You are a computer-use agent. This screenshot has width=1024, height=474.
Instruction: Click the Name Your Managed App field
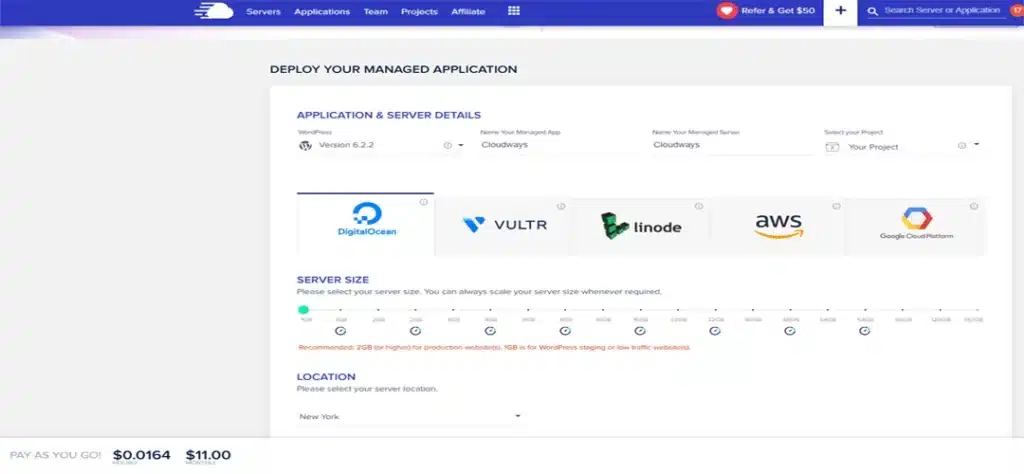559,145
